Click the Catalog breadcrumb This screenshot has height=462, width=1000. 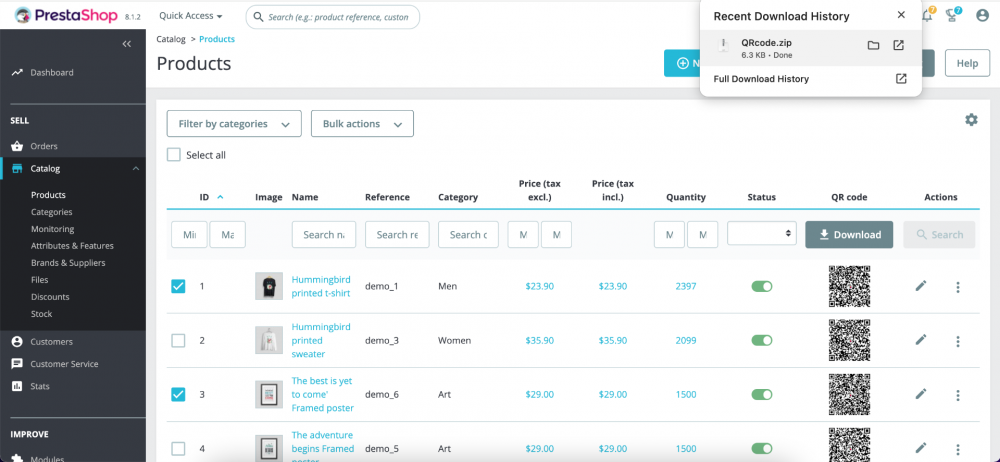171,39
